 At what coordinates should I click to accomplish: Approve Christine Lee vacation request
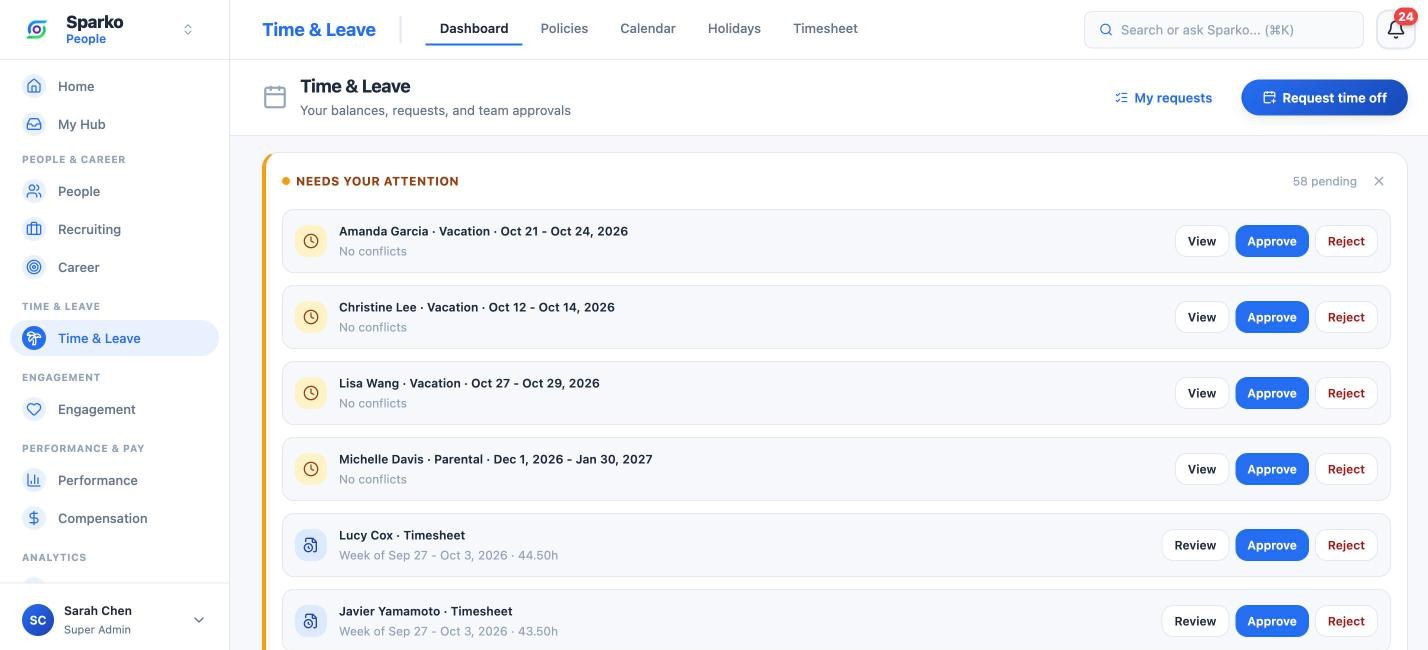[1272, 317]
